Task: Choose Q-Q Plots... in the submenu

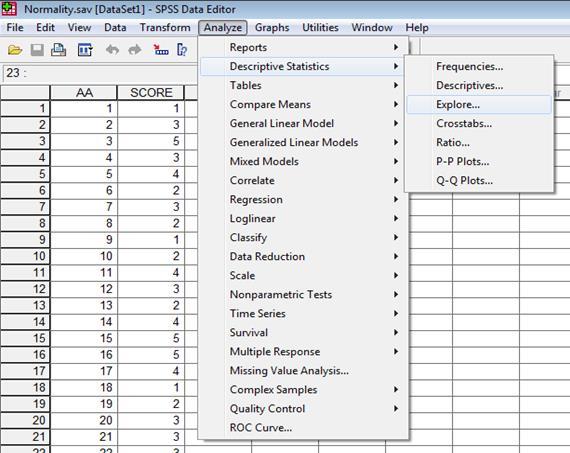Action: [x=479, y=180]
